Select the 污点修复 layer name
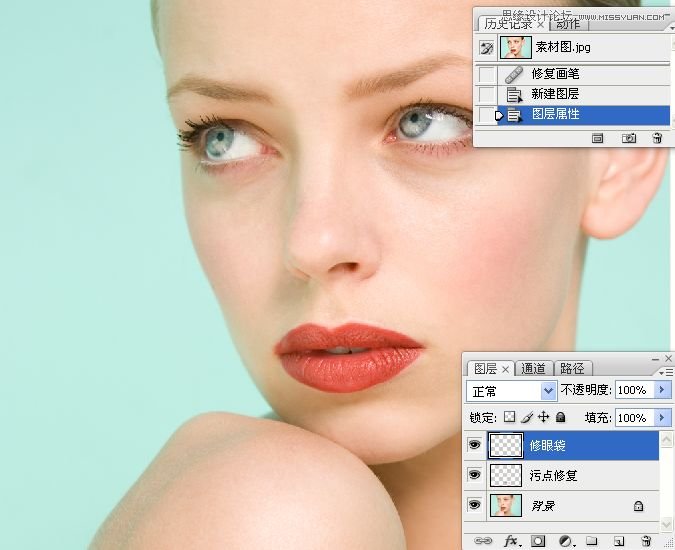This screenshot has height=550, width=675. click(553, 475)
